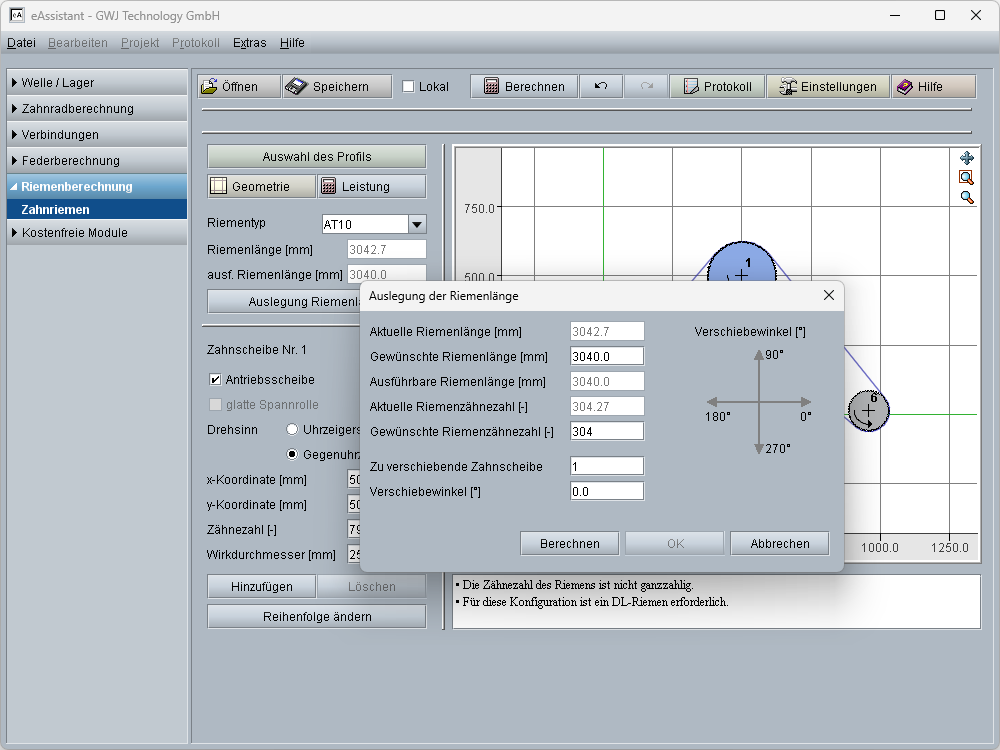Enable the Lokal checkbox
Screen dimensions: 1000x750
tap(408, 87)
